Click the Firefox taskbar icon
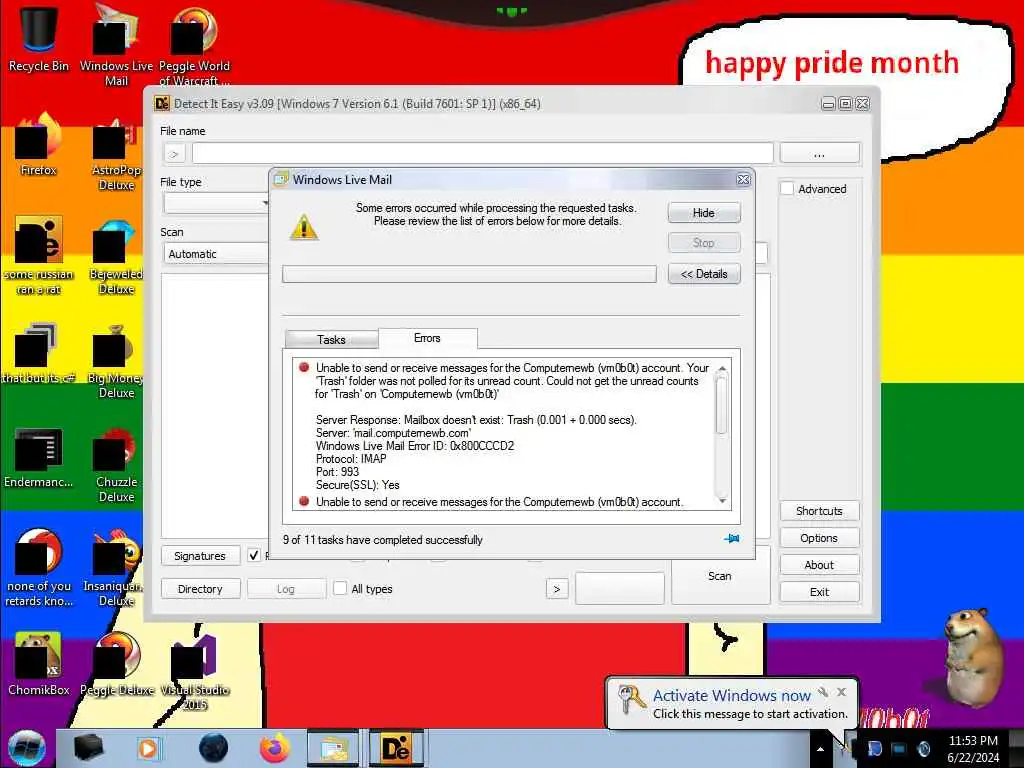This screenshot has width=1024, height=768. pos(275,748)
